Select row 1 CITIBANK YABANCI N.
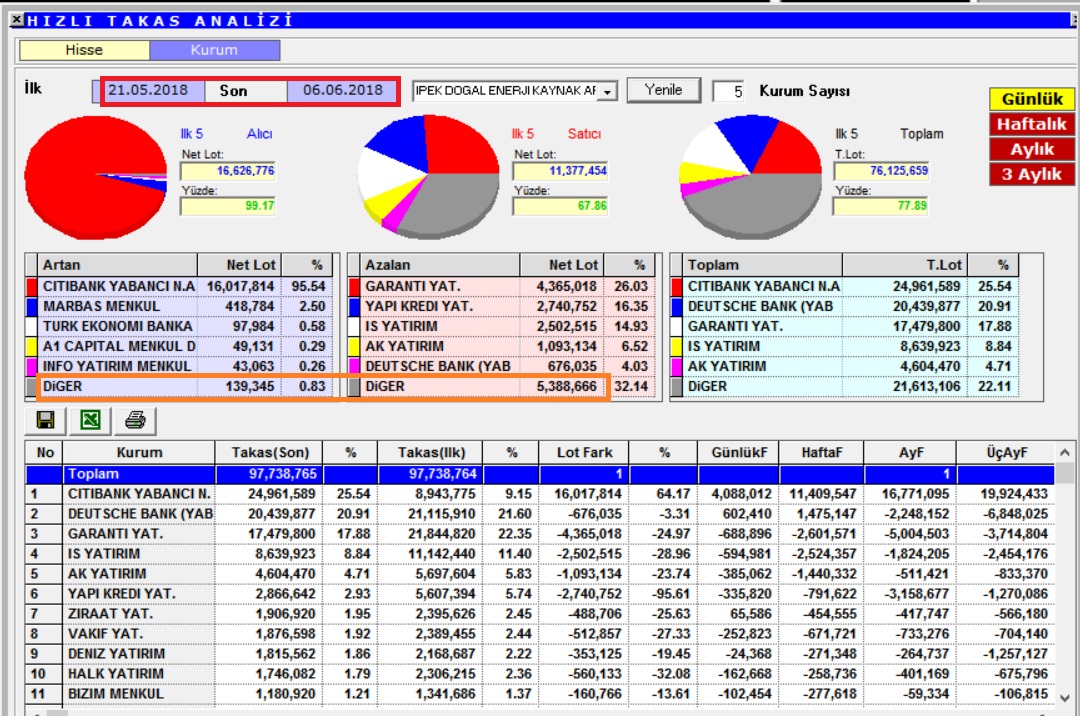Screen dimensions: 1080x716 tap(540, 494)
